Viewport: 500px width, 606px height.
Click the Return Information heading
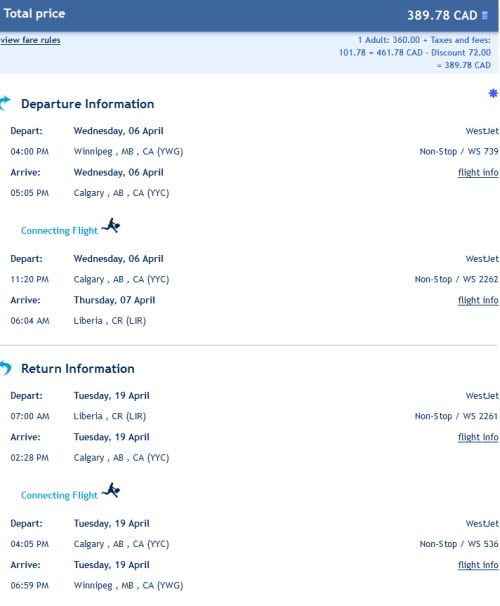click(78, 369)
